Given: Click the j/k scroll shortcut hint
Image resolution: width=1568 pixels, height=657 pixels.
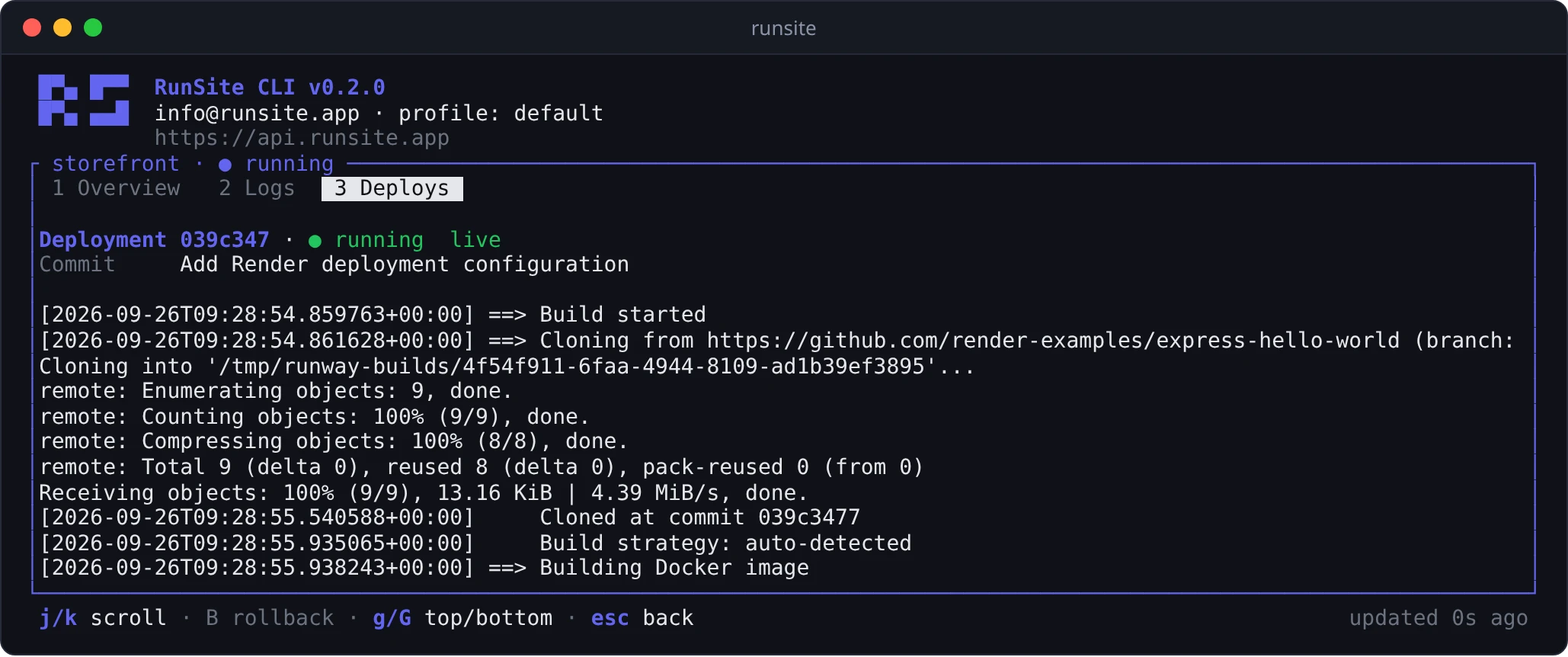Looking at the screenshot, I should (x=103, y=617).
